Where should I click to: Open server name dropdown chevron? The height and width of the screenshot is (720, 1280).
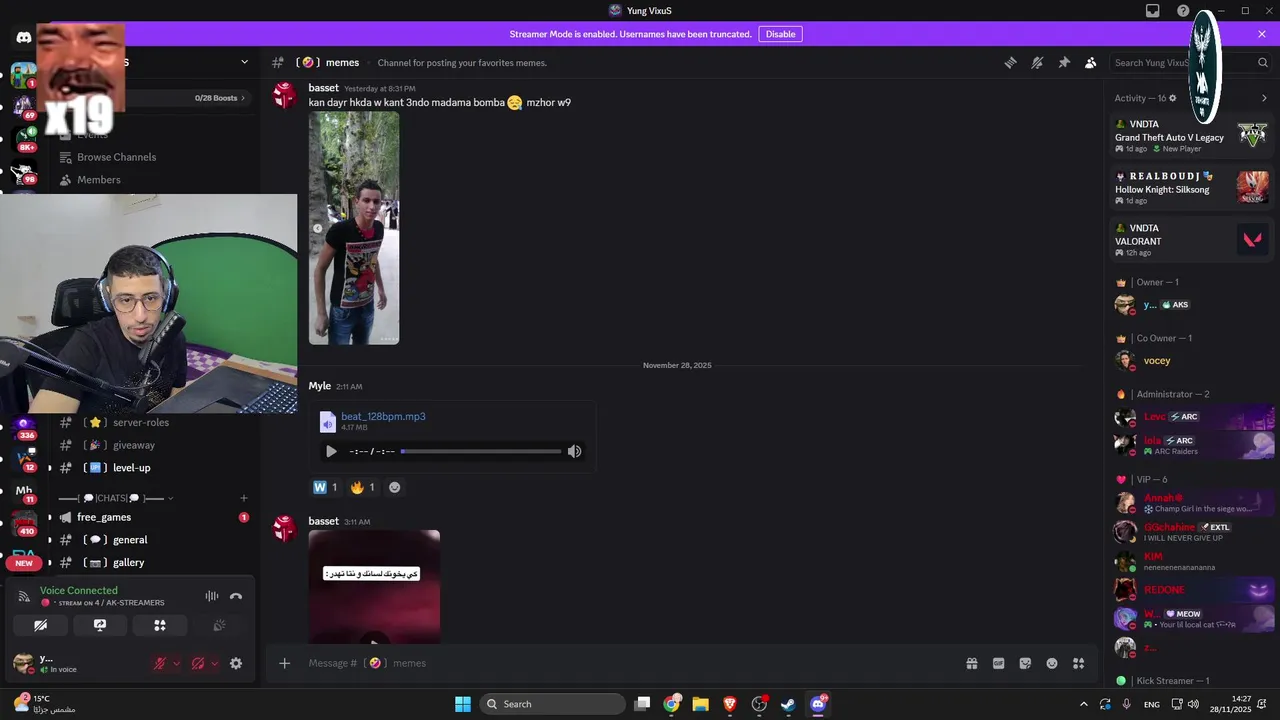point(244,62)
